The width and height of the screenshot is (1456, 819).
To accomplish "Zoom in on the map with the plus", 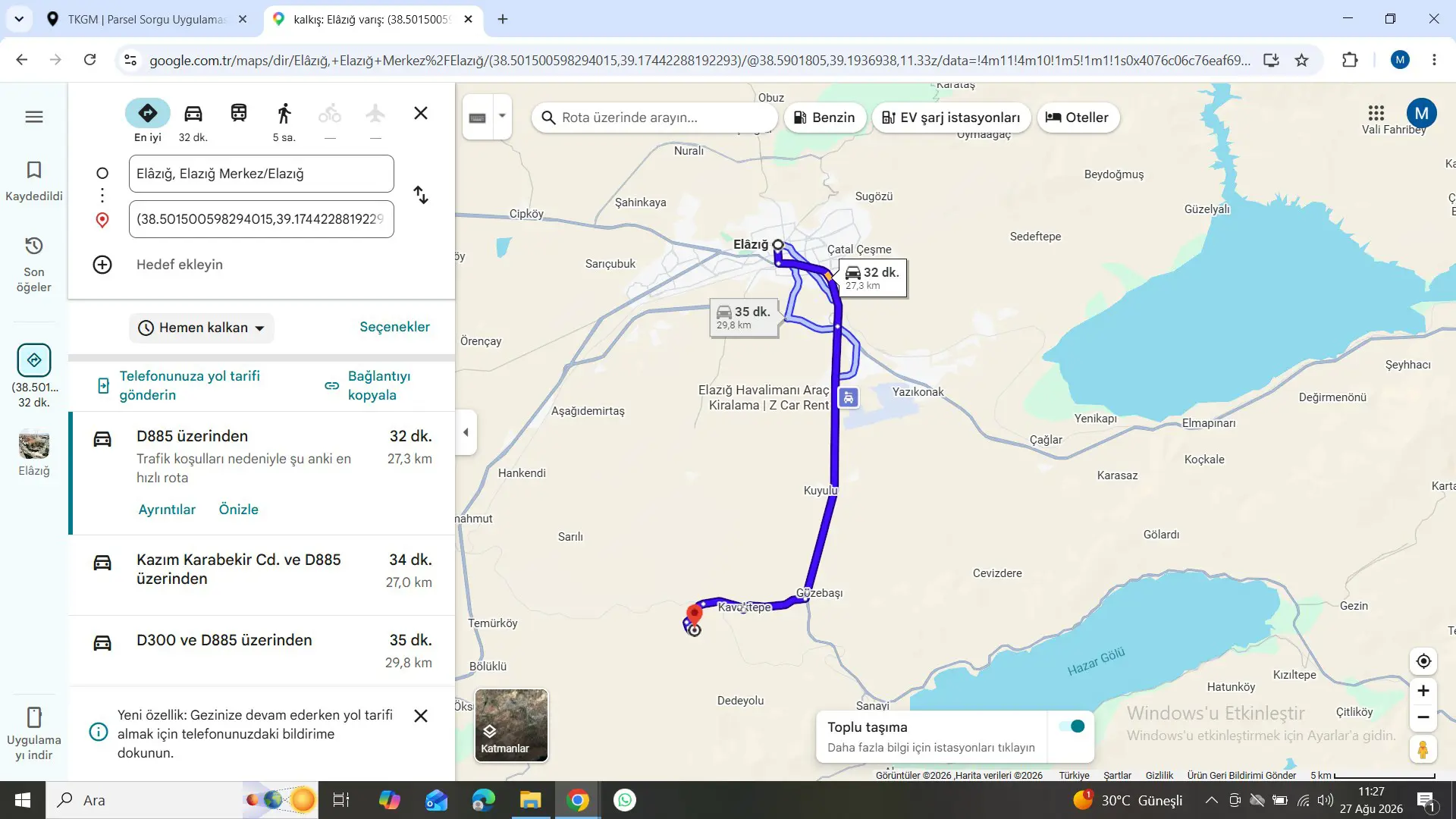I will pos(1423,691).
